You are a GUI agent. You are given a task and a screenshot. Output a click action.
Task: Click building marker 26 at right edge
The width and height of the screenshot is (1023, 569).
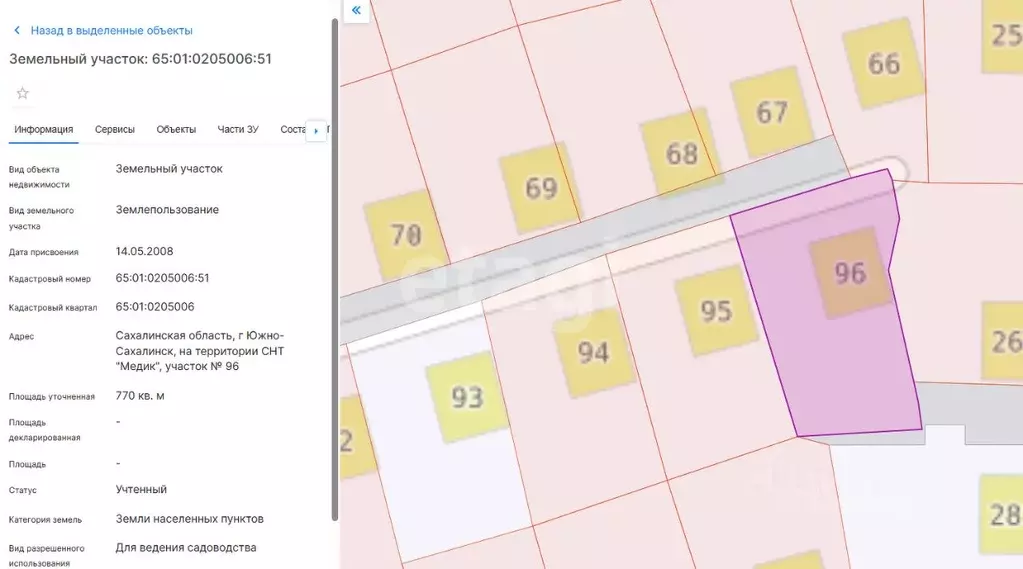[1003, 342]
